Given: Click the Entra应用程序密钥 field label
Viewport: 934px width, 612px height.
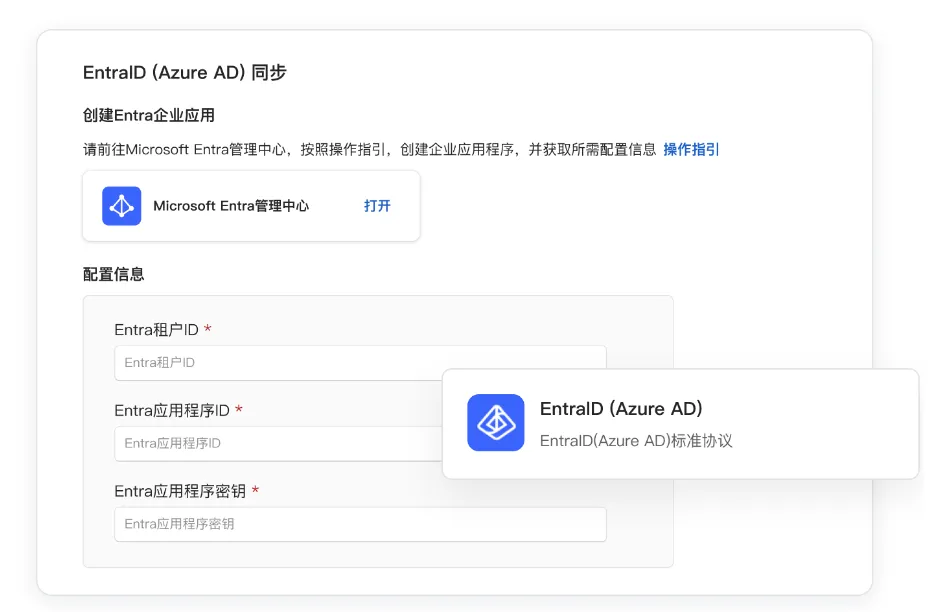Looking at the screenshot, I should (180, 491).
